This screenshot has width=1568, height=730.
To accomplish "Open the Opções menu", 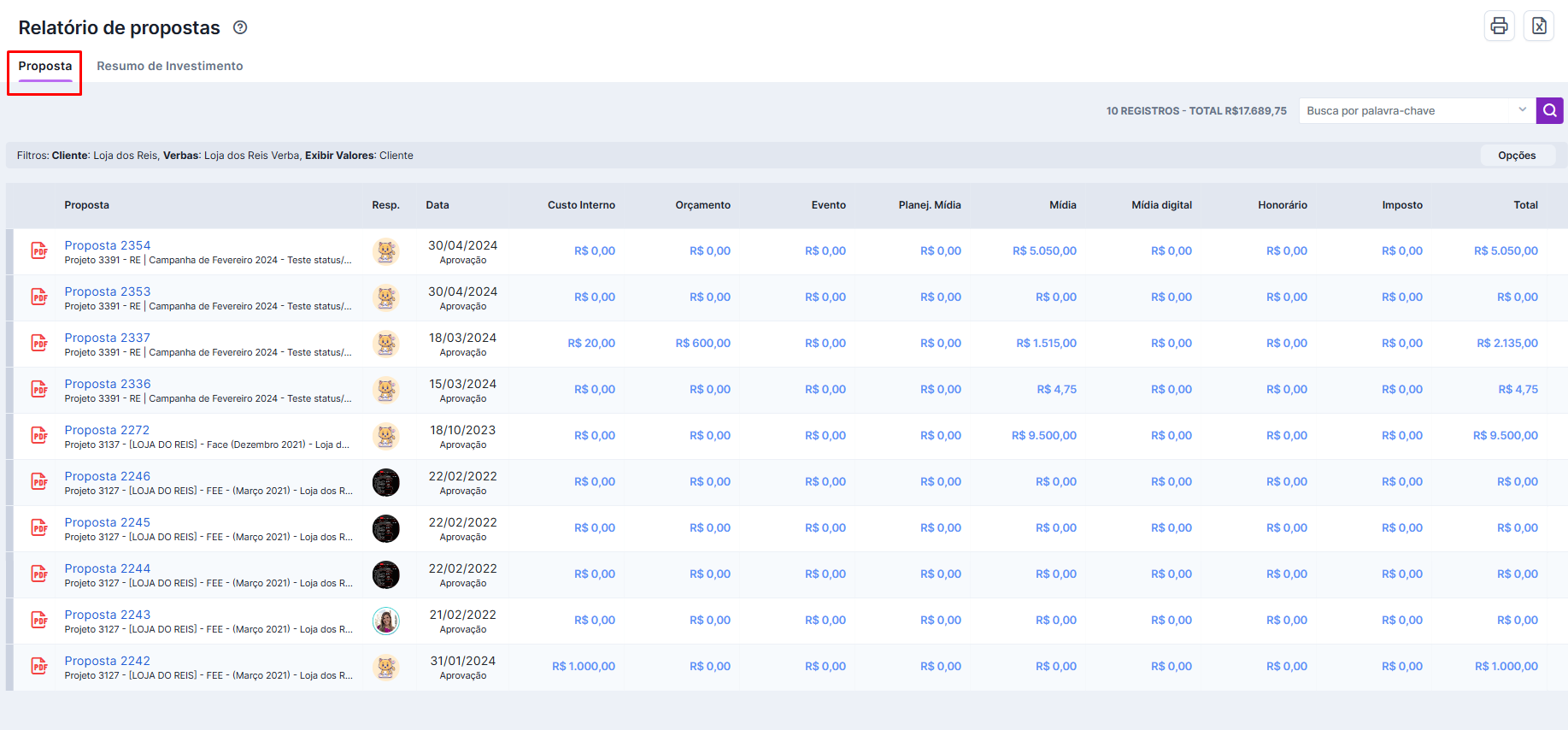I will [x=1517, y=156].
